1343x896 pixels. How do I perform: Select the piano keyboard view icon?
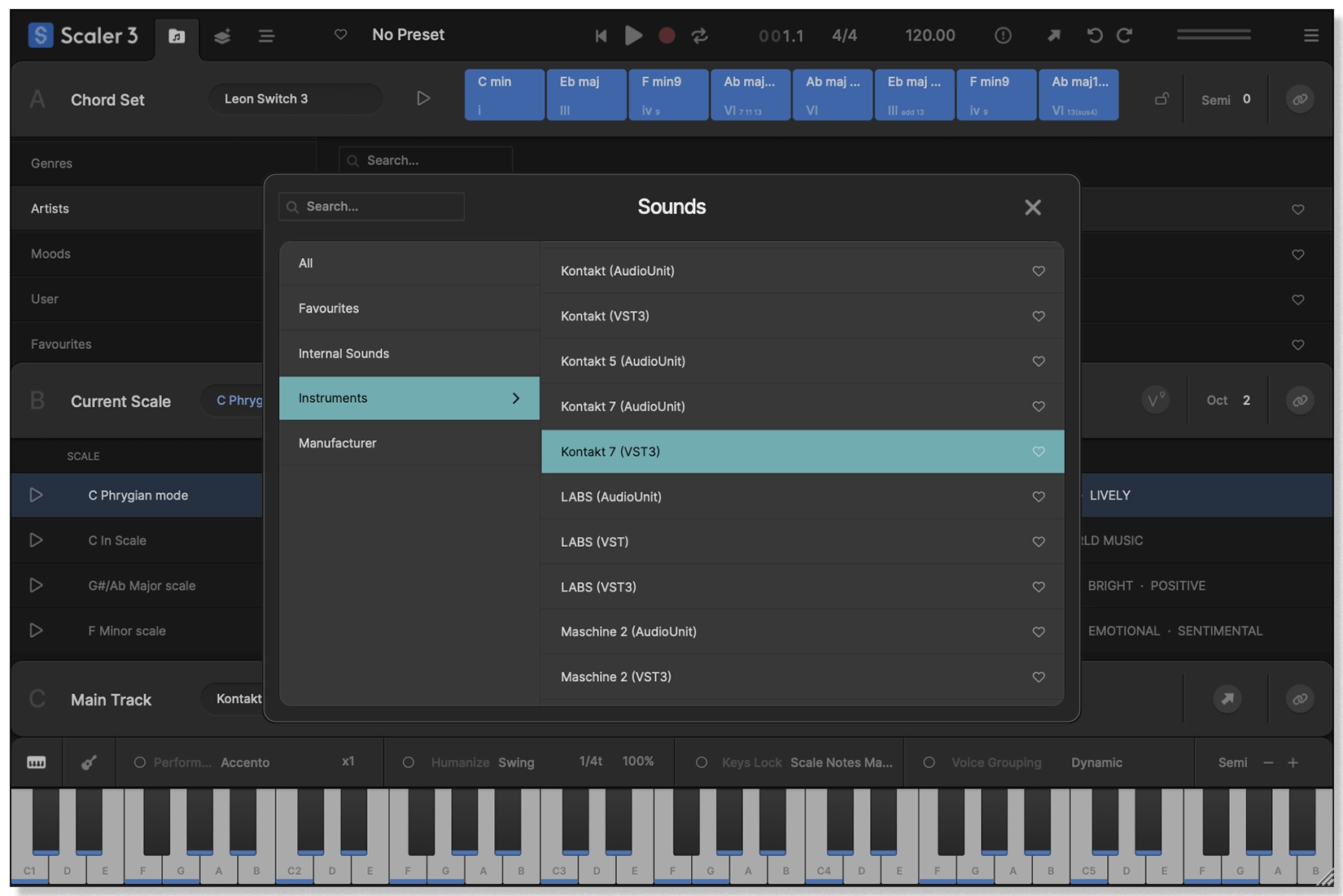coord(37,763)
